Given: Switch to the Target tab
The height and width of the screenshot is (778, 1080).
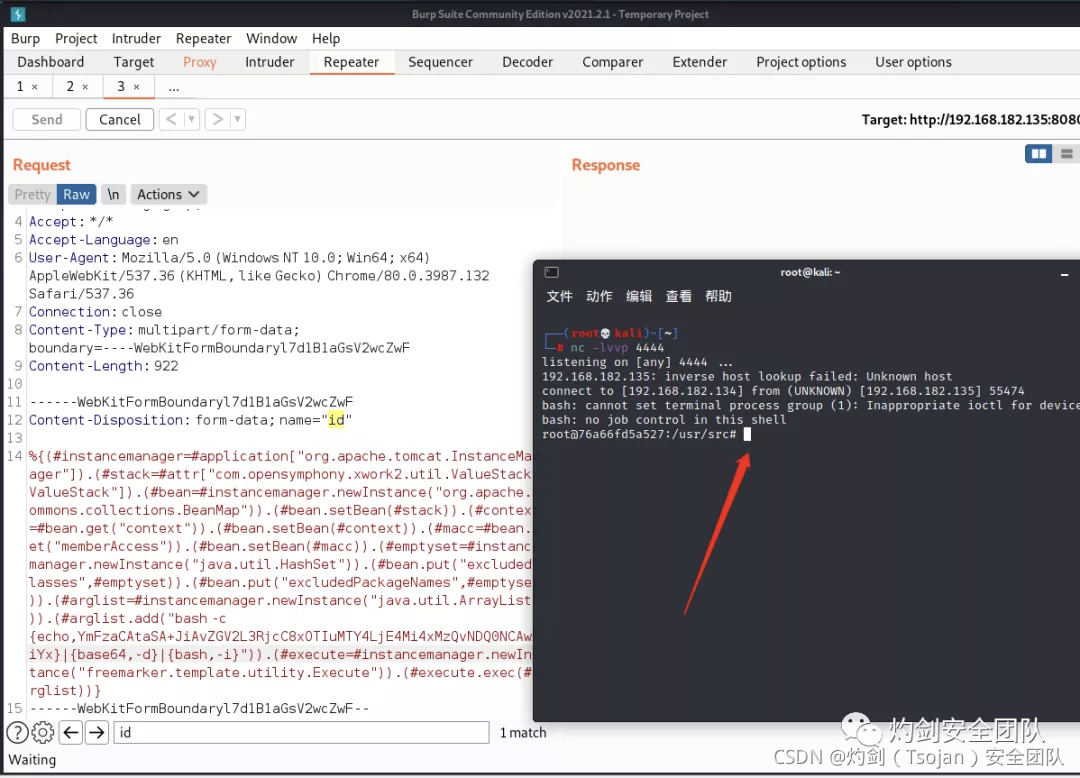Looking at the screenshot, I should (134, 62).
